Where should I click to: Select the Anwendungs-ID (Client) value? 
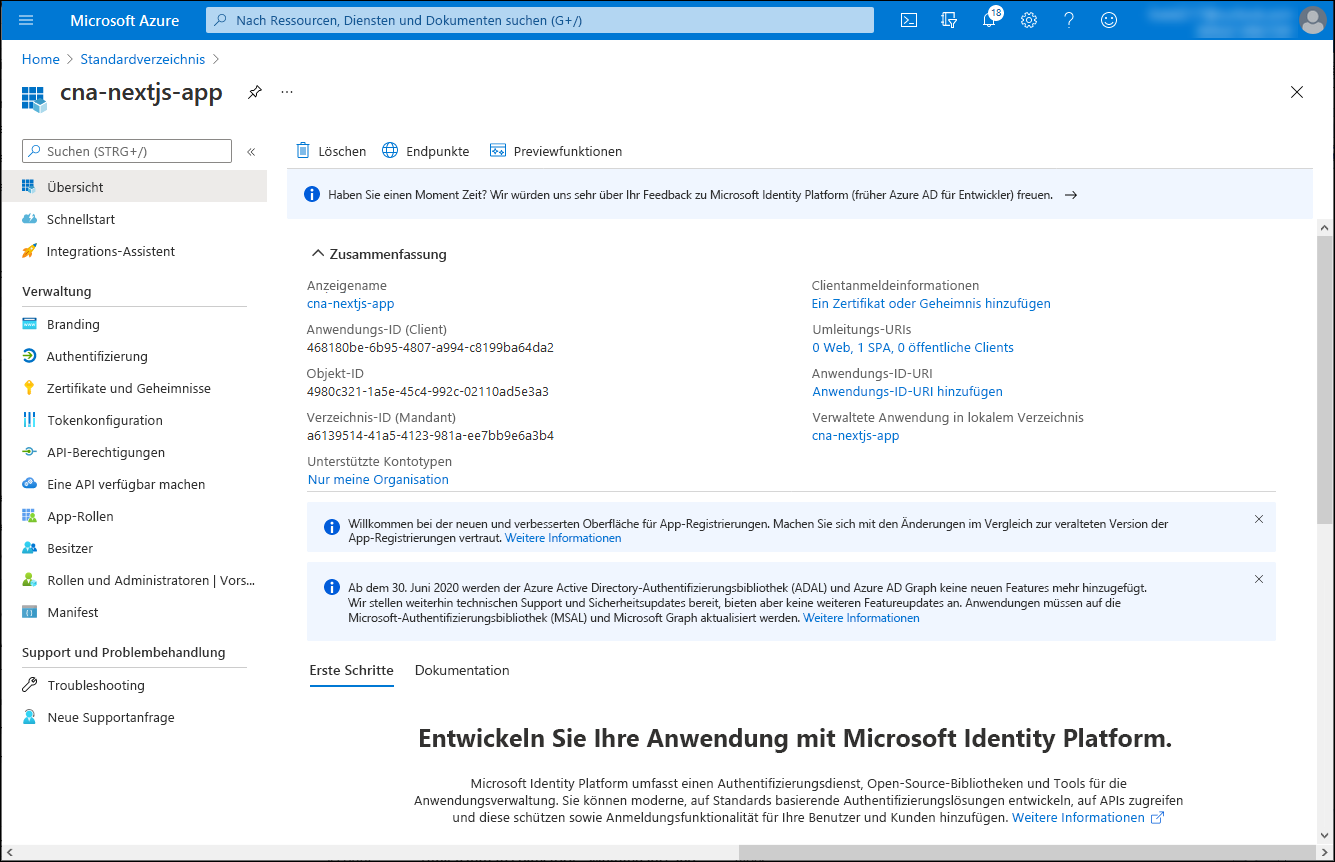tap(430, 347)
